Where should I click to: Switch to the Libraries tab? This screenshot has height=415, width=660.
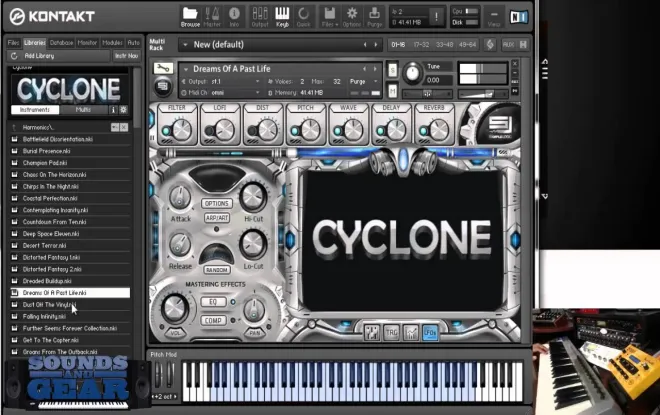[35, 43]
